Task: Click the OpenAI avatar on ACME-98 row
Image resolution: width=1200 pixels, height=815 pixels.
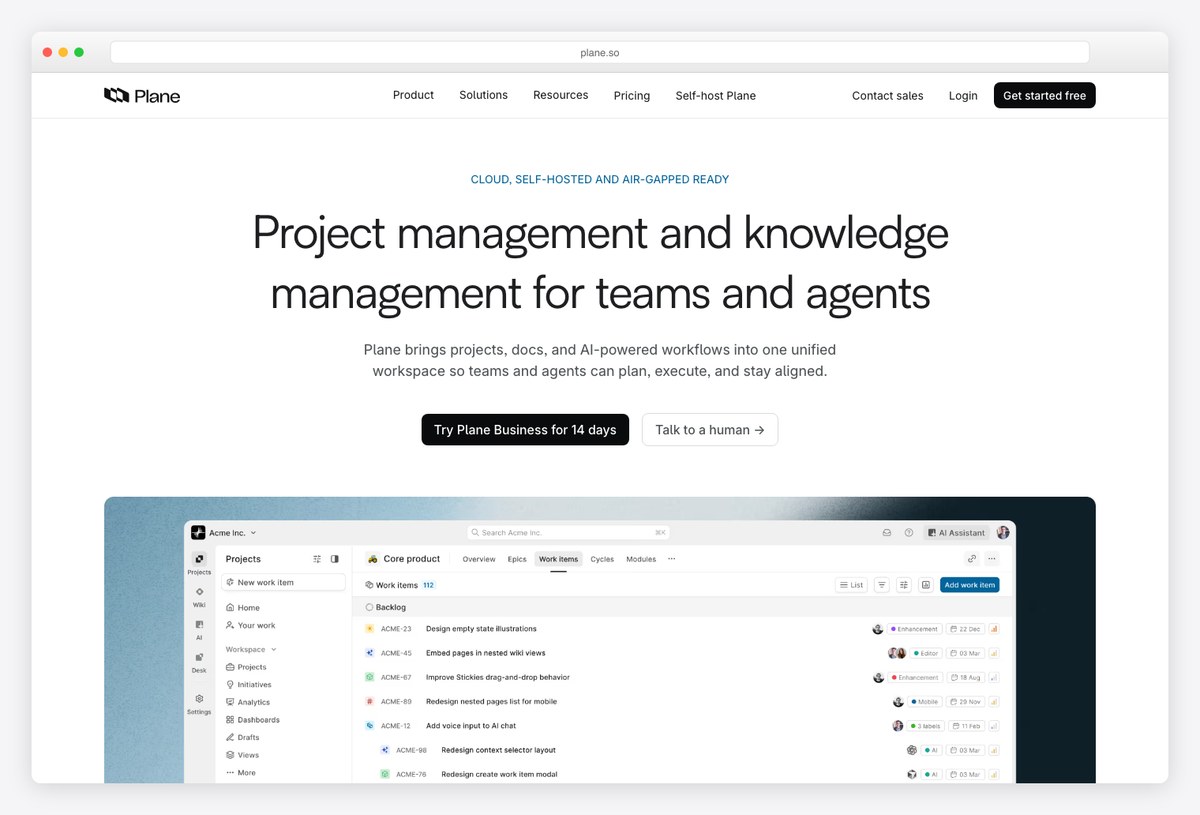Action: (912, 750)
